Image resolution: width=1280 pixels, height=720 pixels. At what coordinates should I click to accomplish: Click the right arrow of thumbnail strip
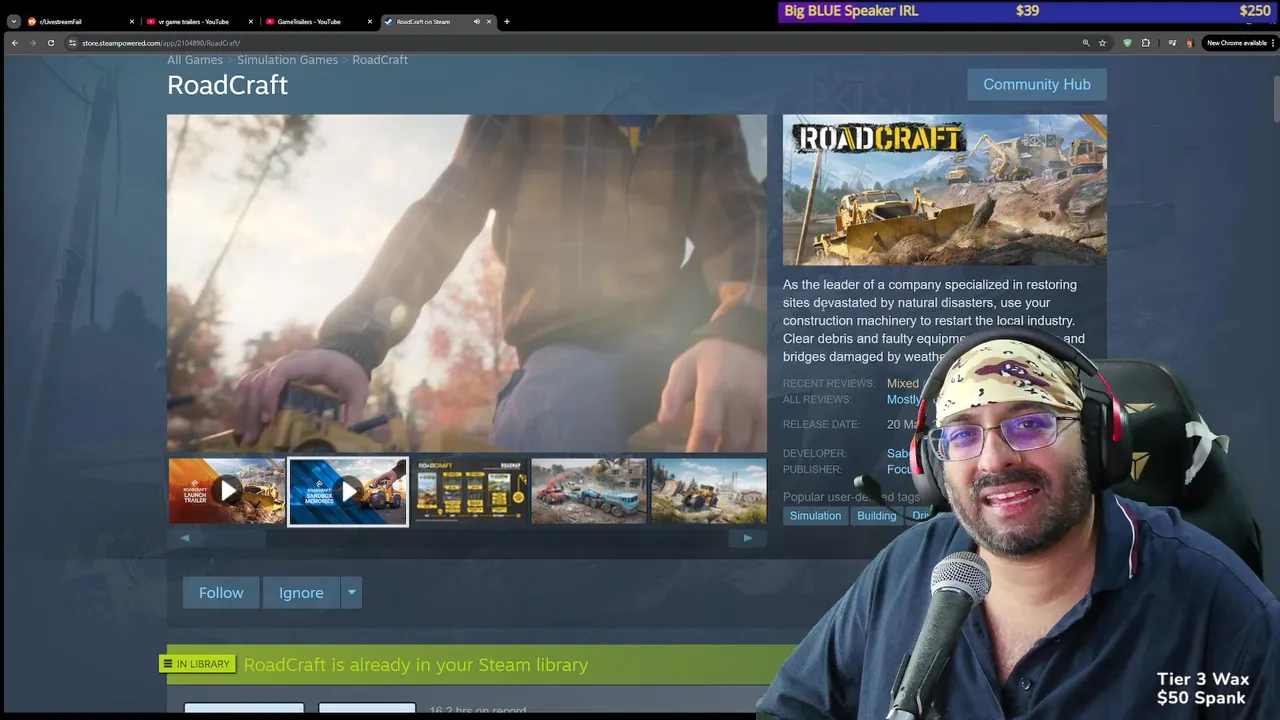[x=748, y=538]
